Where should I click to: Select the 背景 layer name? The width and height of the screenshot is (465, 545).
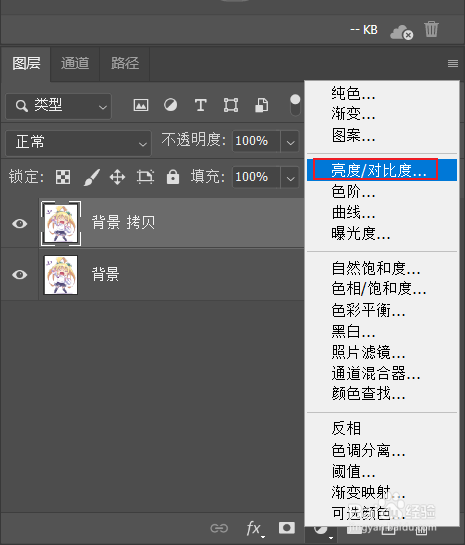(x=105, y=274)
